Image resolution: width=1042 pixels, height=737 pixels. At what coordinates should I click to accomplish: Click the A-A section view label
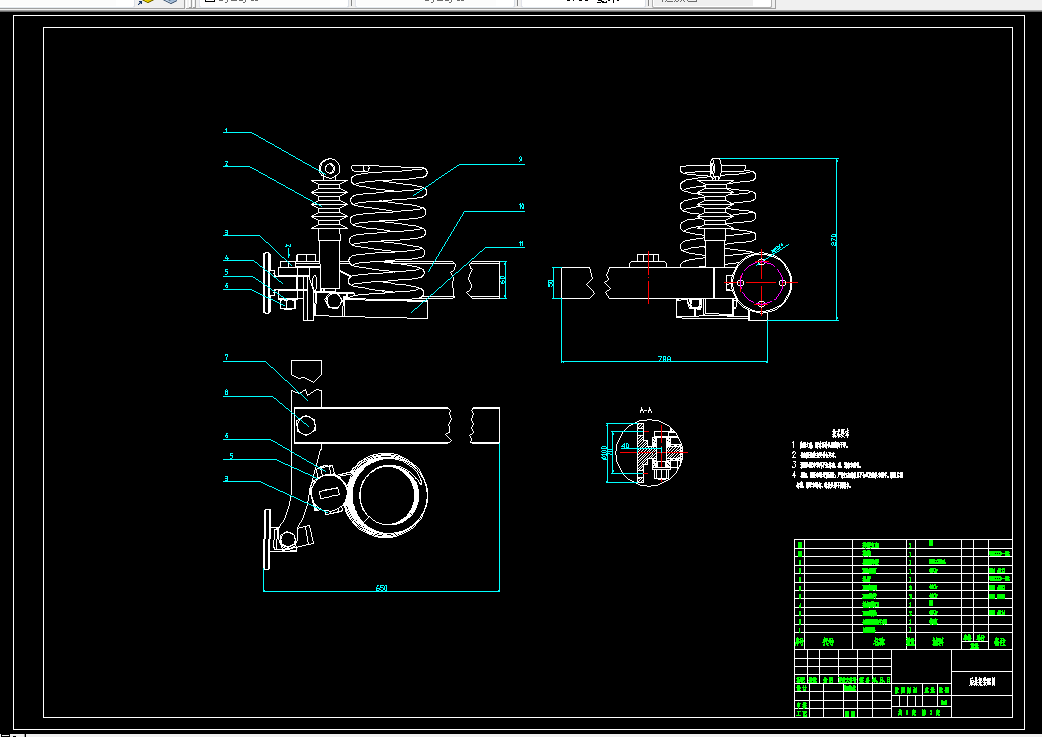pos(645,411)
